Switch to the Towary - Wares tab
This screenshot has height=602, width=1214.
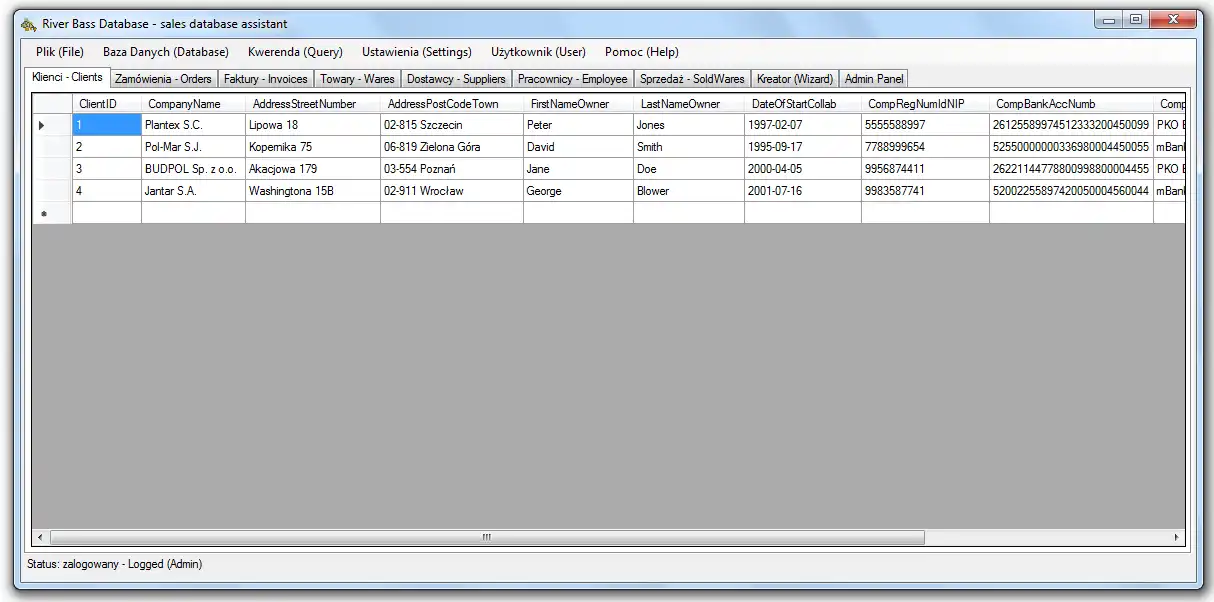(357, 79)
